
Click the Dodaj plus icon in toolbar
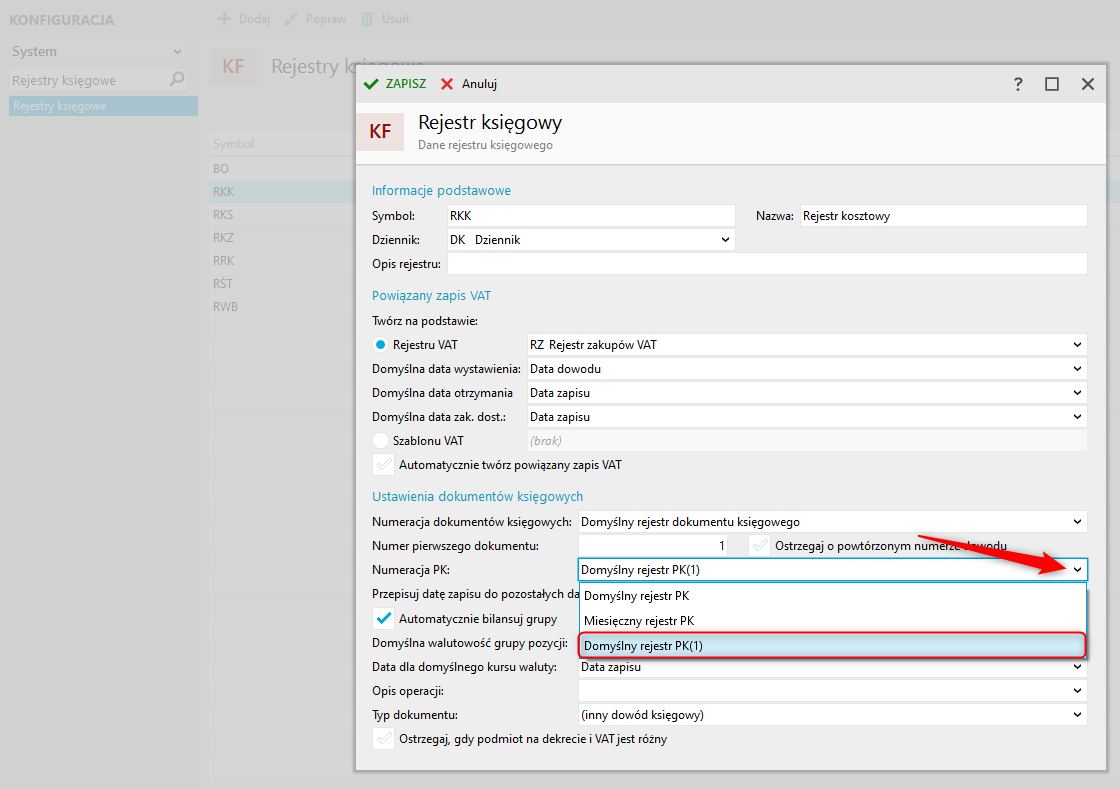pos(224,19)
